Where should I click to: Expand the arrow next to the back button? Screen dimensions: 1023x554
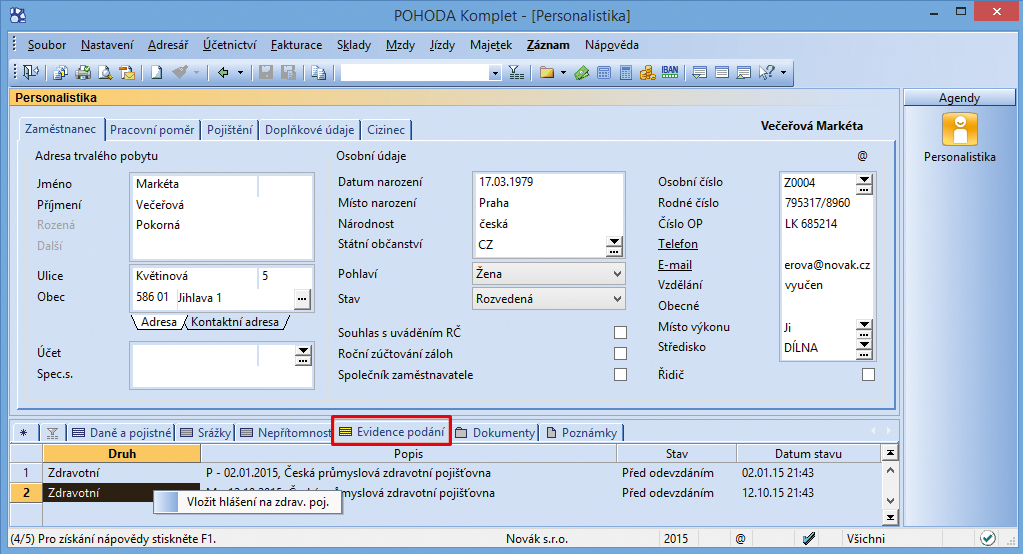tap(240, 72)
